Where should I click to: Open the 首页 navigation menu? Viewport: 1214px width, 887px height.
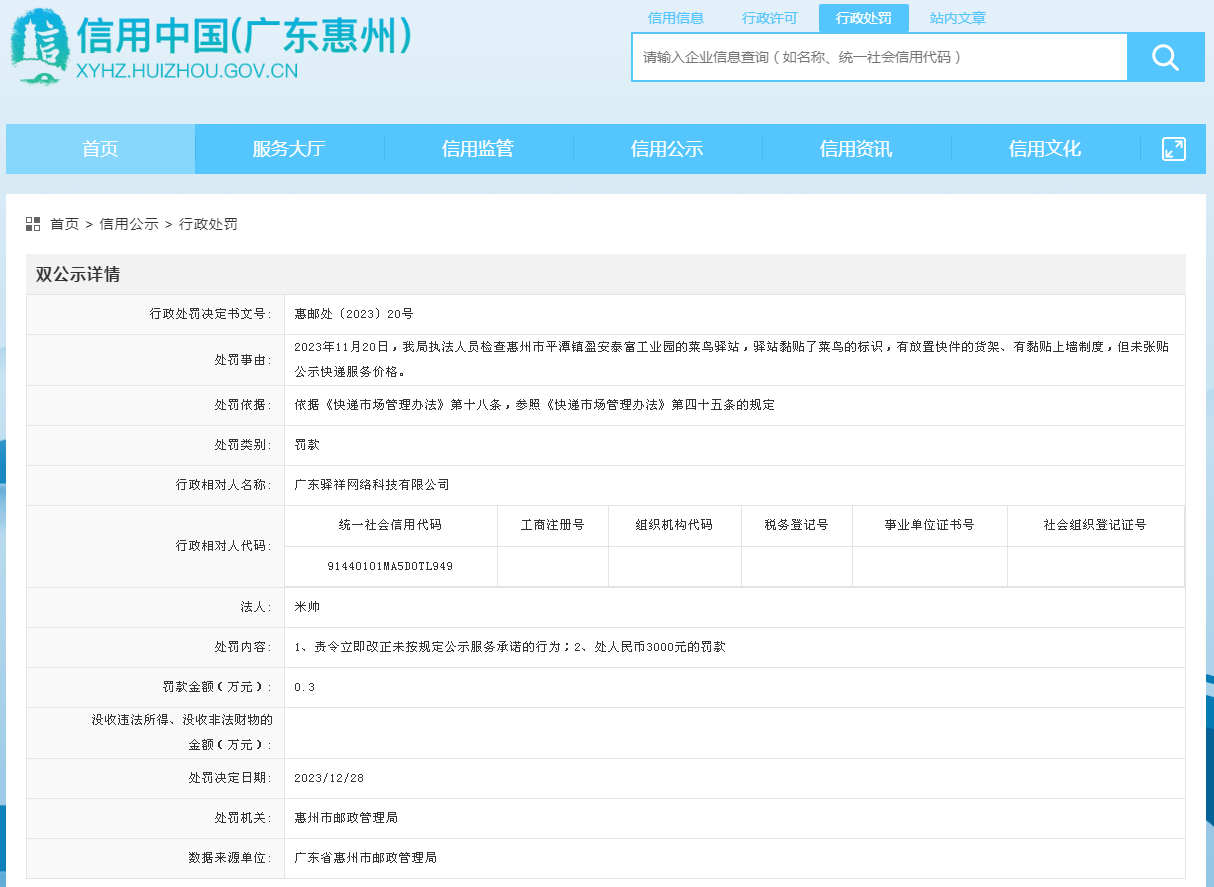100,149
